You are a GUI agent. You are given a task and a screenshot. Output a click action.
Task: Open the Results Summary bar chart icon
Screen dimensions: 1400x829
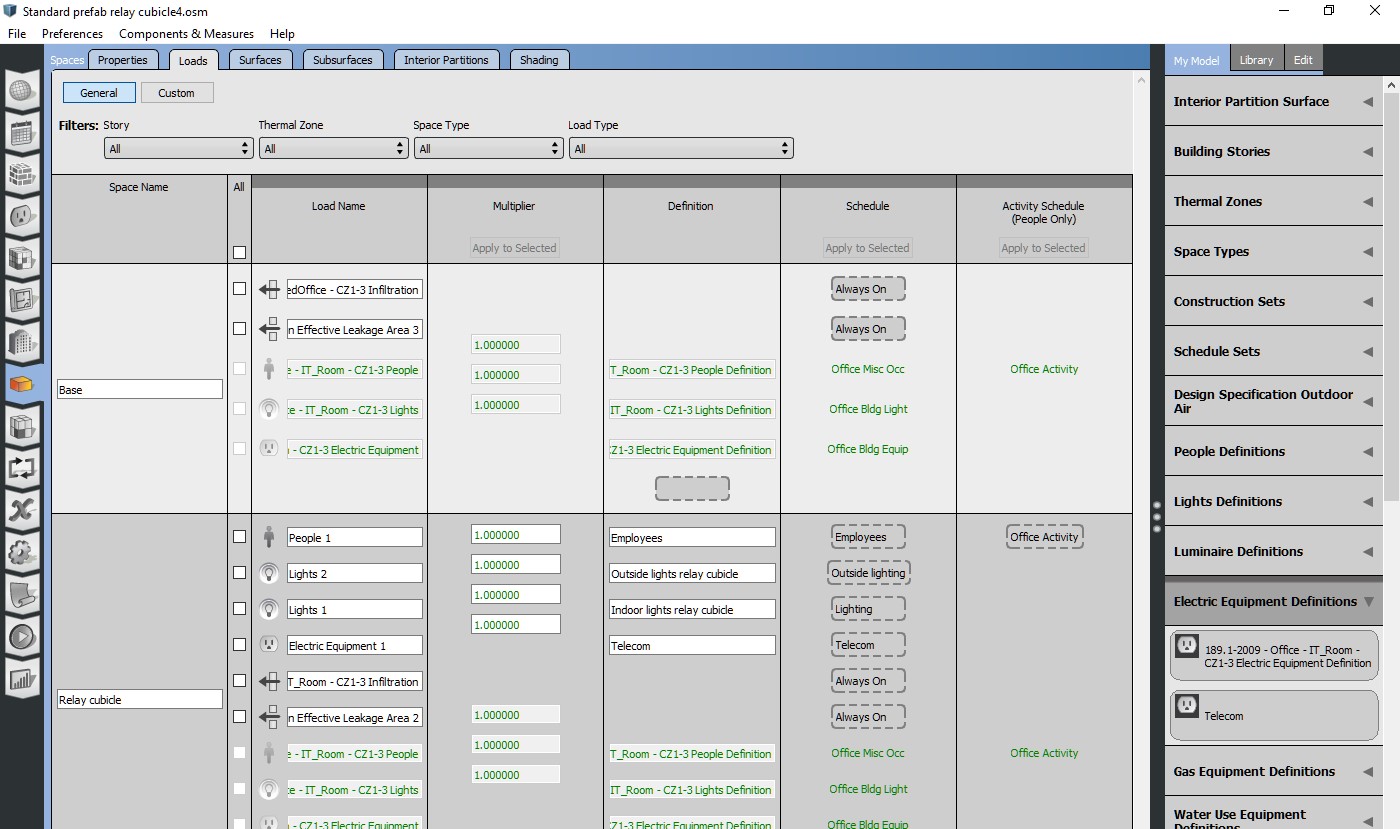(x=21, y=679)
